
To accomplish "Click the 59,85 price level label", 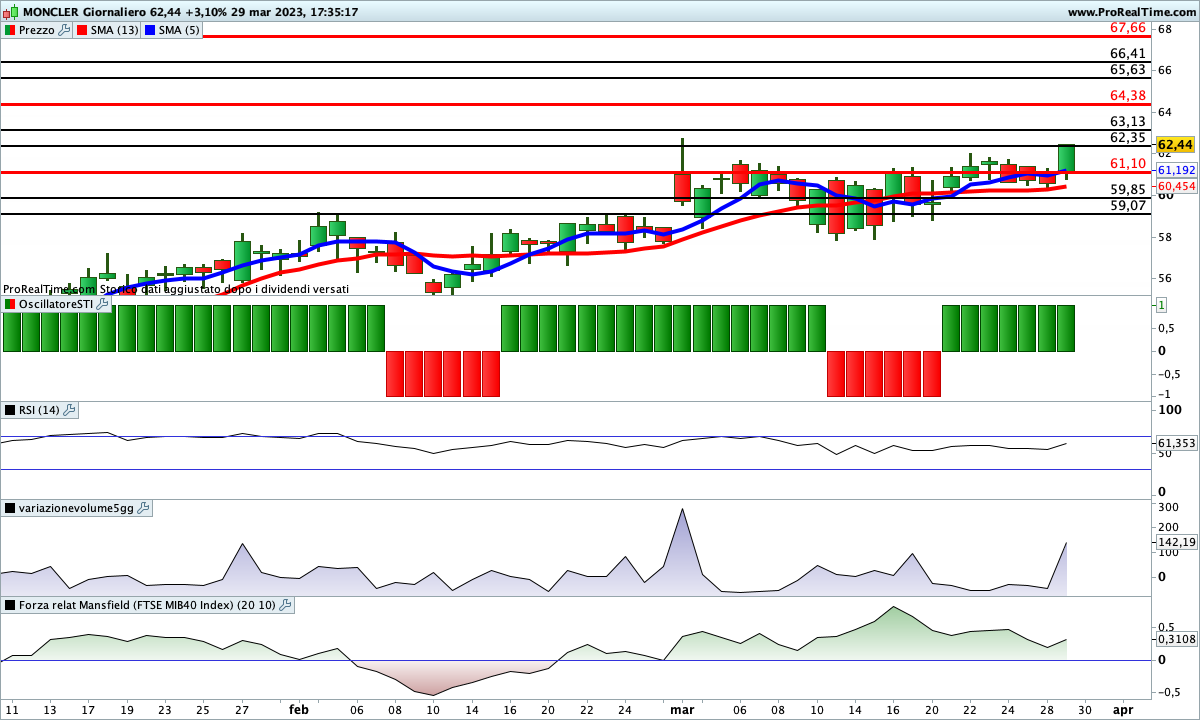I will tap(1128, 189).
